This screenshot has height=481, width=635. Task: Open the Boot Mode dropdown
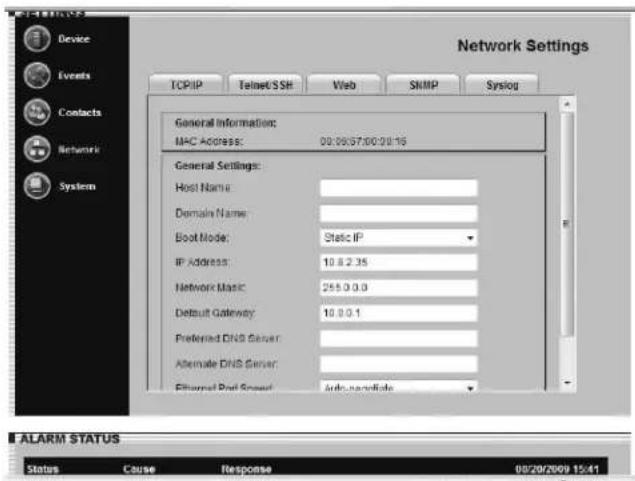tap(399, 238)
